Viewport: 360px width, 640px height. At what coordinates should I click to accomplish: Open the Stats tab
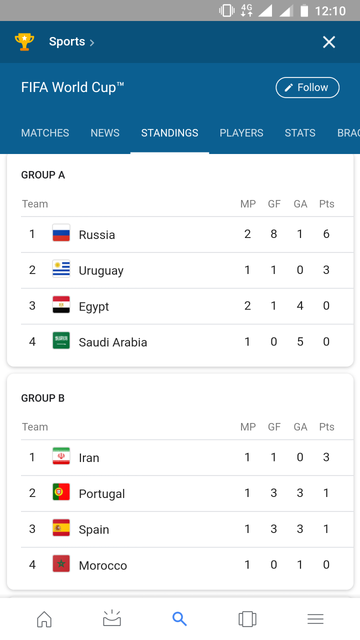coord(300,133)
